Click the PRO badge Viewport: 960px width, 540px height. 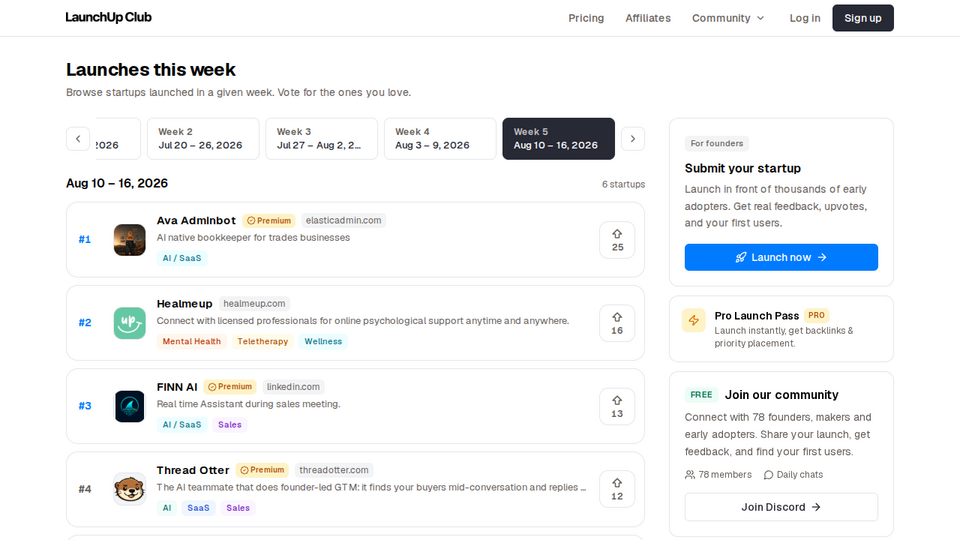coord(816,315)
